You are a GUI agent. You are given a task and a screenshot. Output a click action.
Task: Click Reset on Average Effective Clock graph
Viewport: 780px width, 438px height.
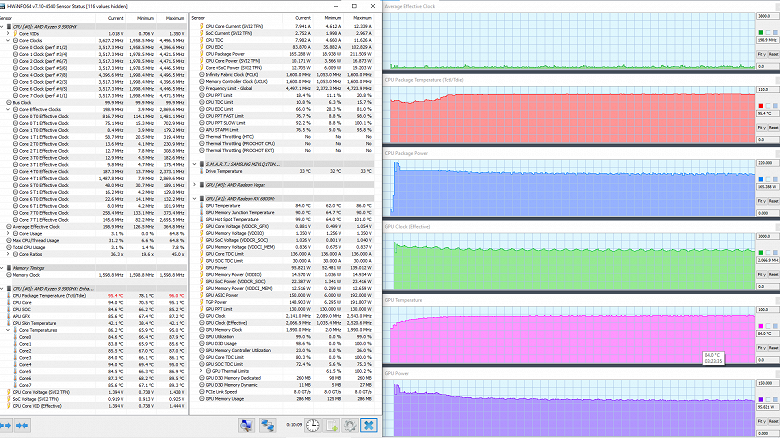tap(774, 54)
